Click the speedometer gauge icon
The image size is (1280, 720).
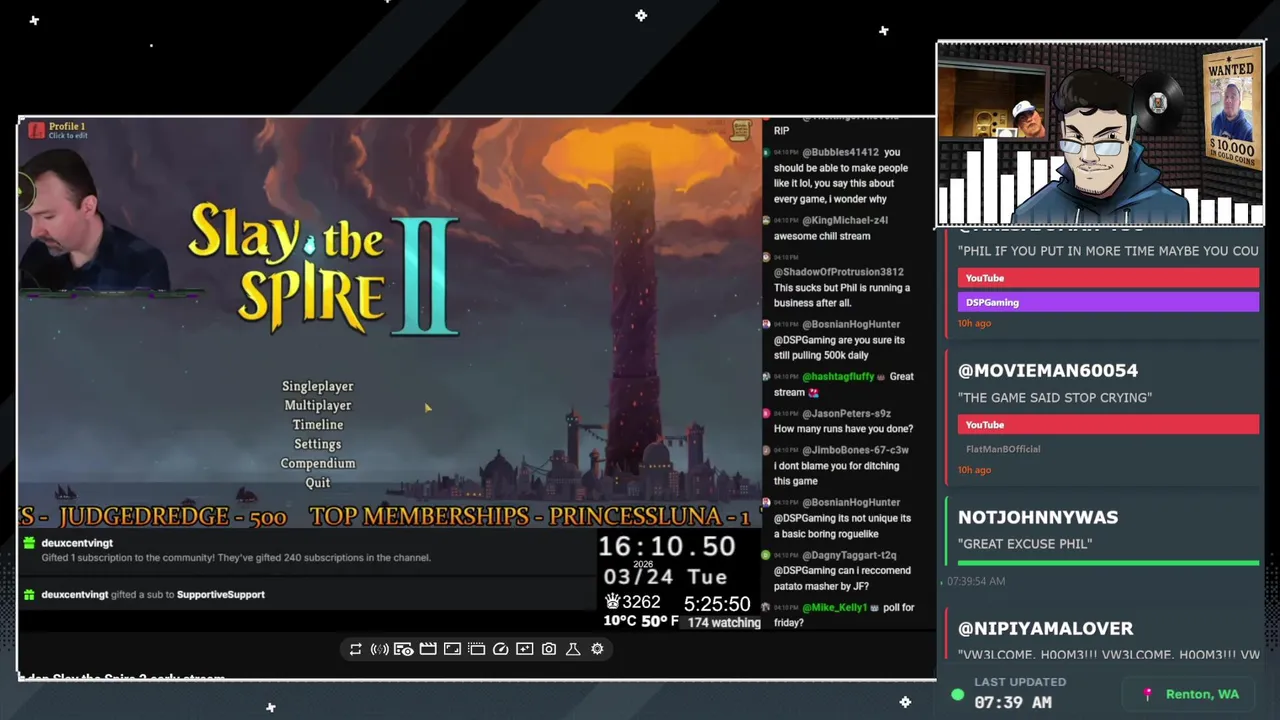501,649
